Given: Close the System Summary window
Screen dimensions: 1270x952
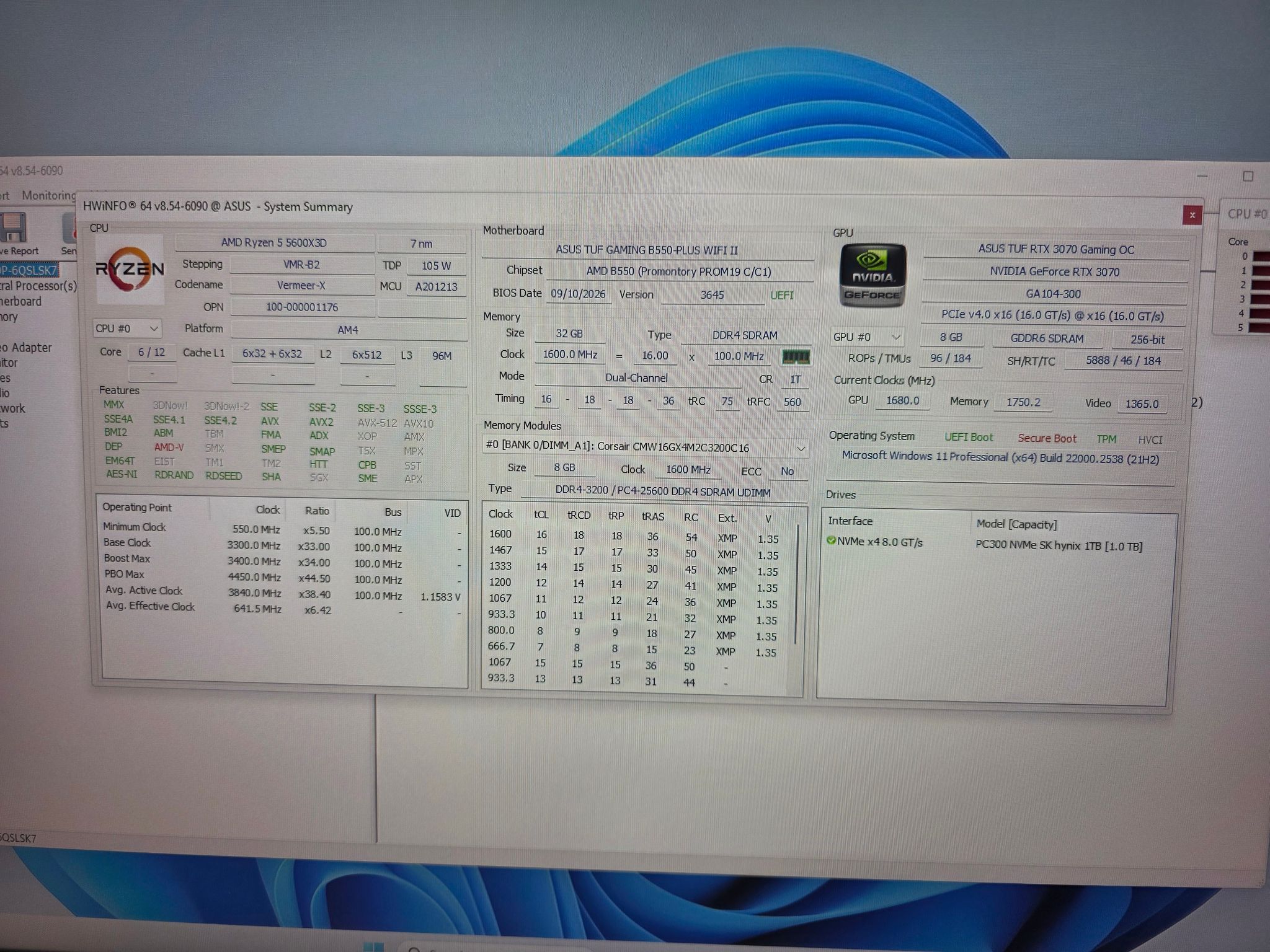Looking at the screenshot, I should 1192,215.
